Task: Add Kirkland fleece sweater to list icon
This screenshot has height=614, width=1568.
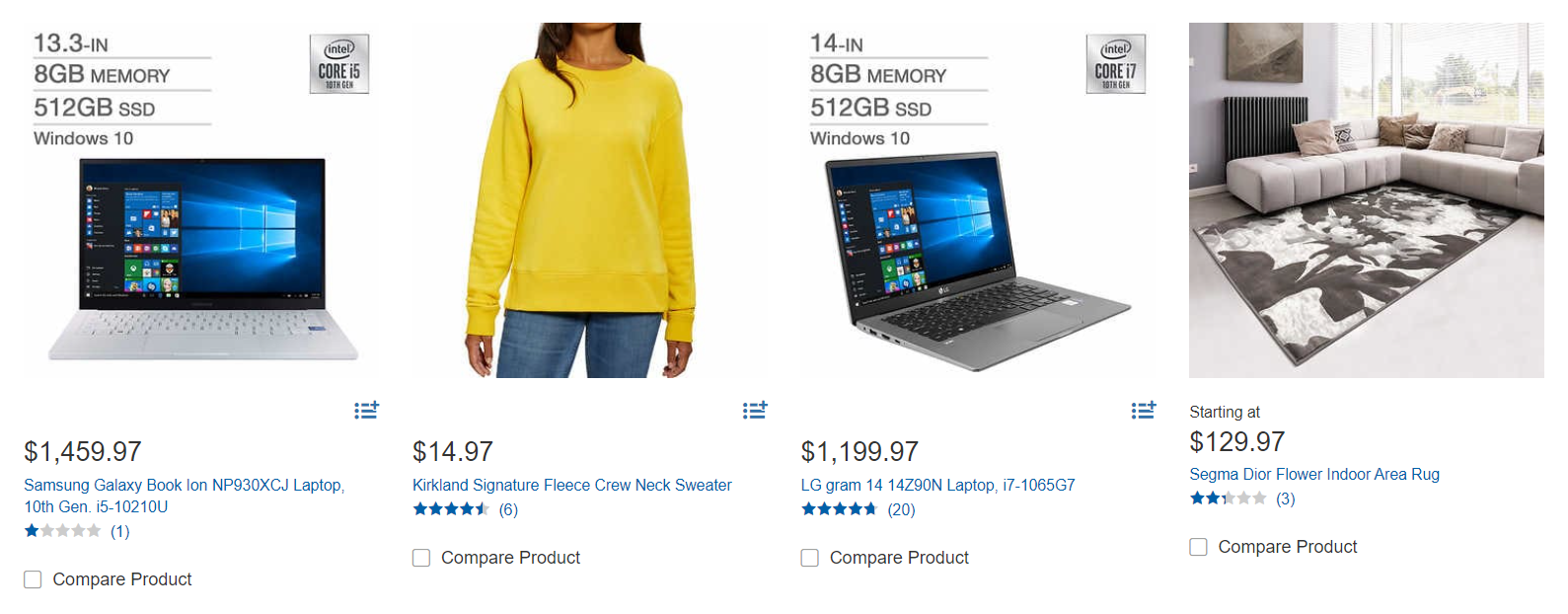Action: [x=755, y=410]
